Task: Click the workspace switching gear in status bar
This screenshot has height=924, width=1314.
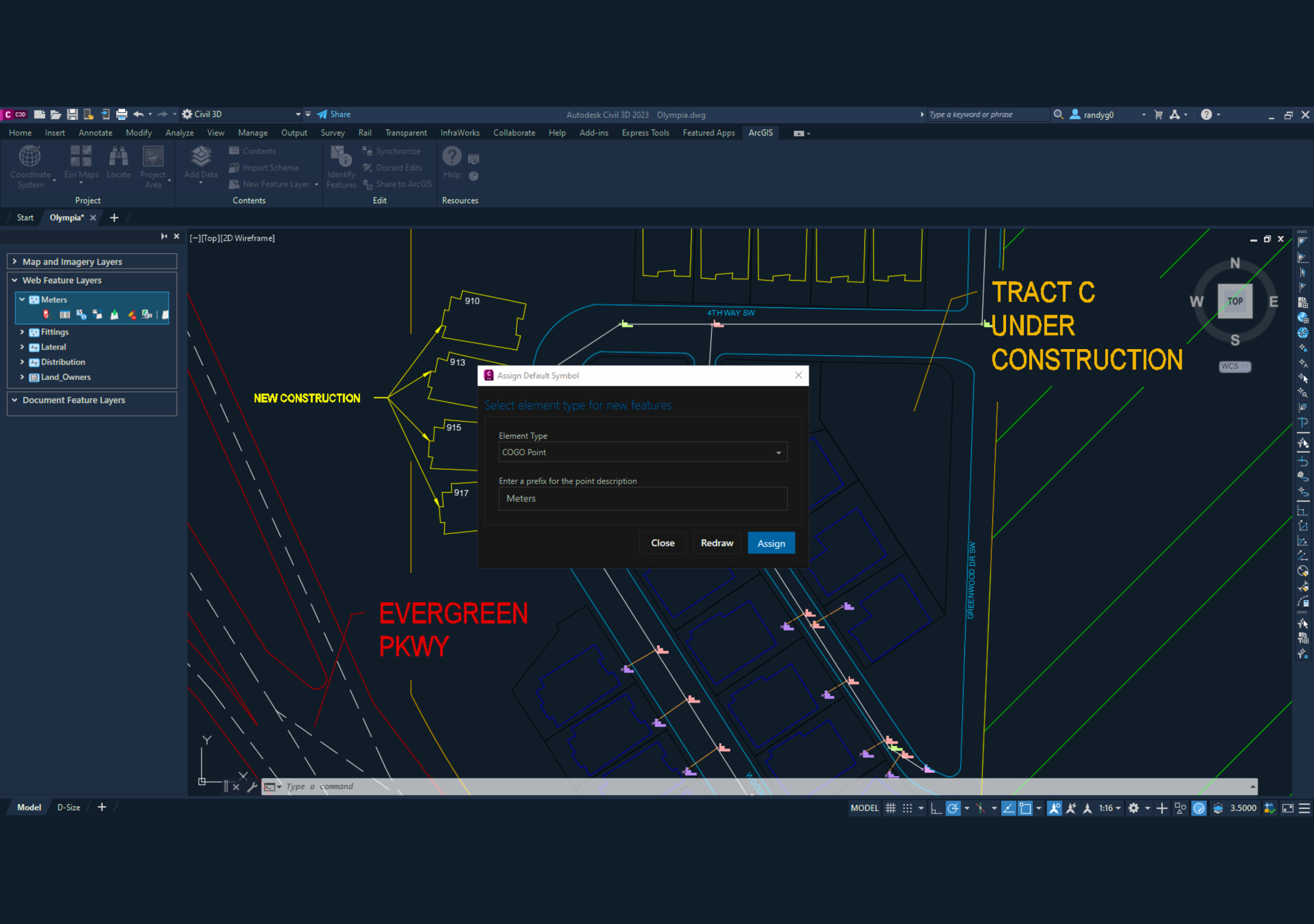Action: pyautogui.click(x=1133, y=808)
